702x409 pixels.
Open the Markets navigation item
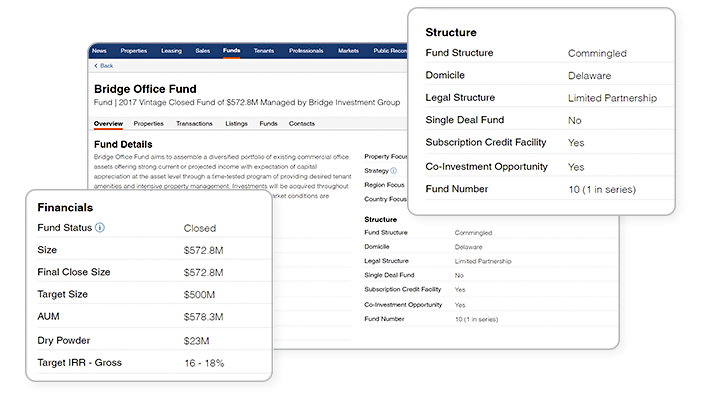[x=348, y=50]
